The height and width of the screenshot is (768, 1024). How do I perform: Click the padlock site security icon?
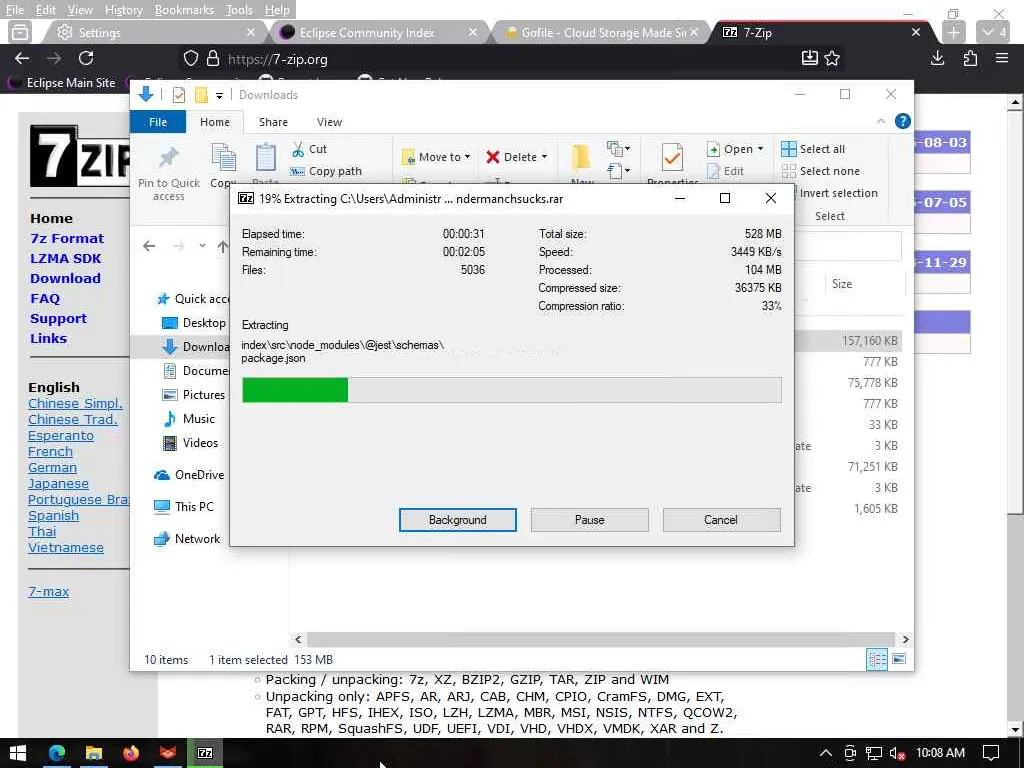(213, 59)
